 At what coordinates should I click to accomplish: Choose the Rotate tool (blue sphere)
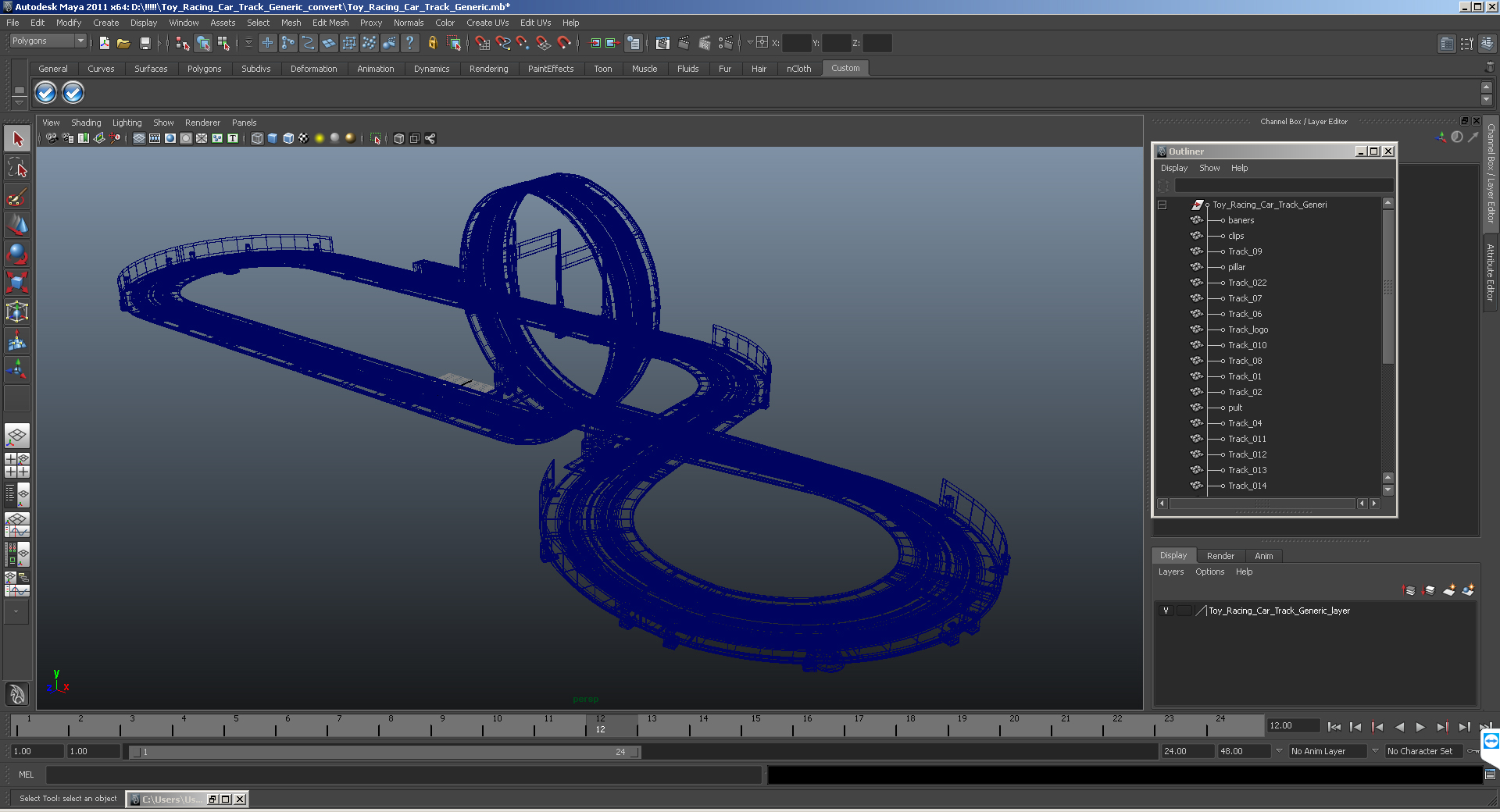click(x=17, y=254)
